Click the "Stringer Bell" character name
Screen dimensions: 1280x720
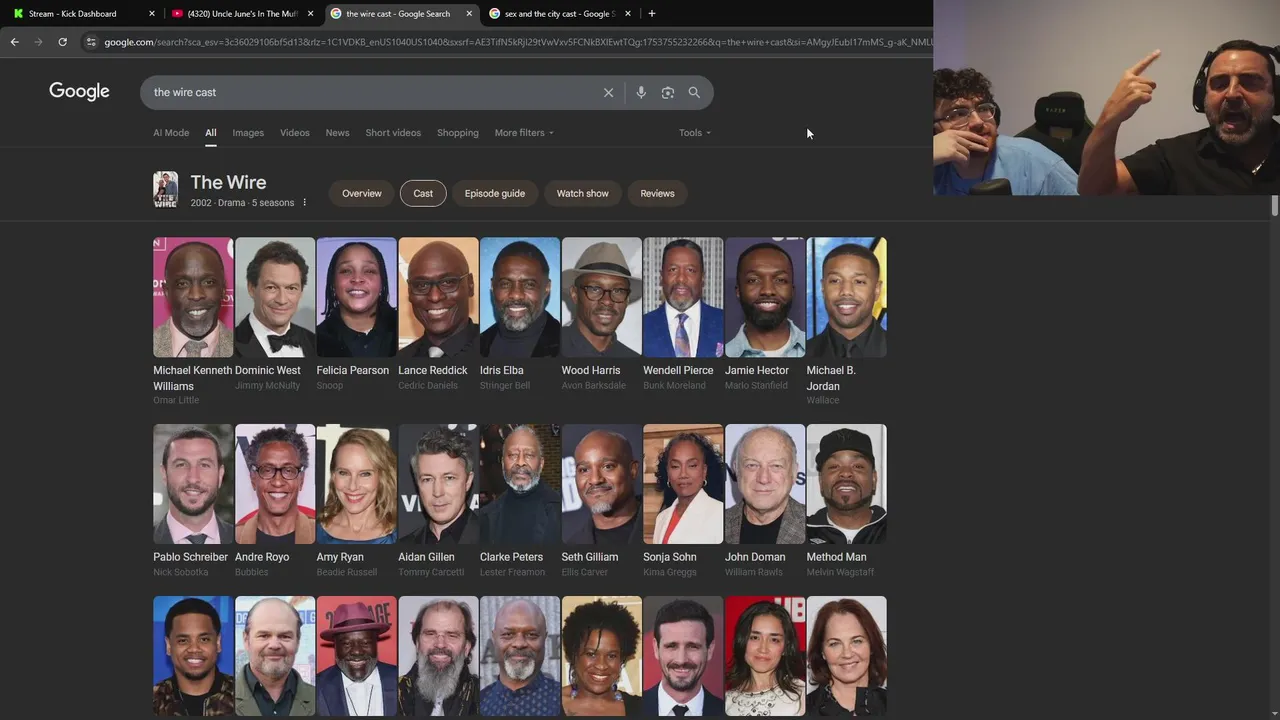point(505,385)
